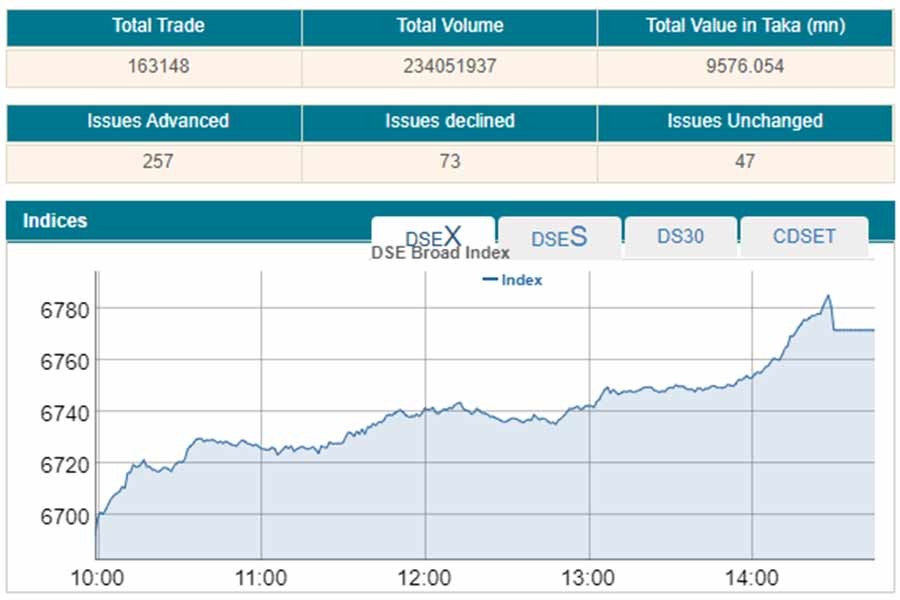The image size is (900, 600).
Task: Select the DS30 tab
Action: coord(680,237)
